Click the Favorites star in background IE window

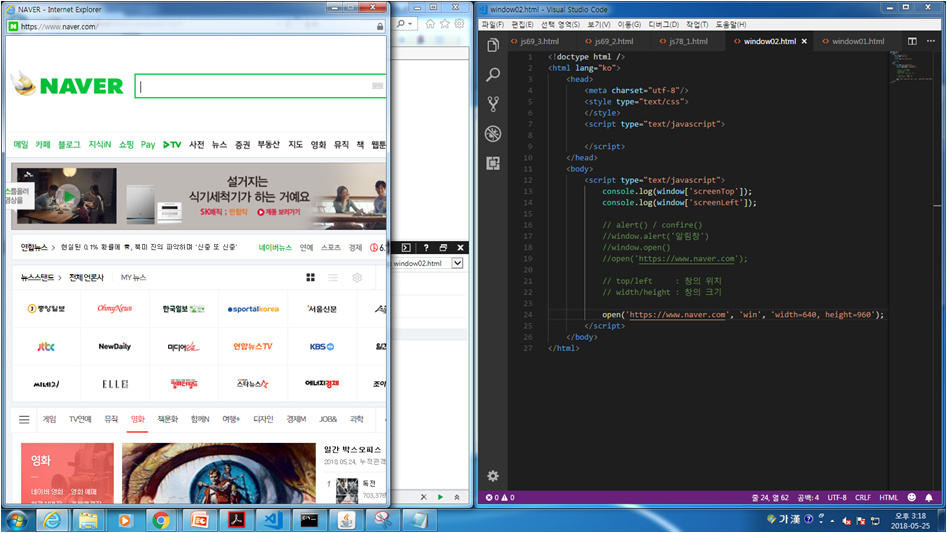click(x=445, y=24)
